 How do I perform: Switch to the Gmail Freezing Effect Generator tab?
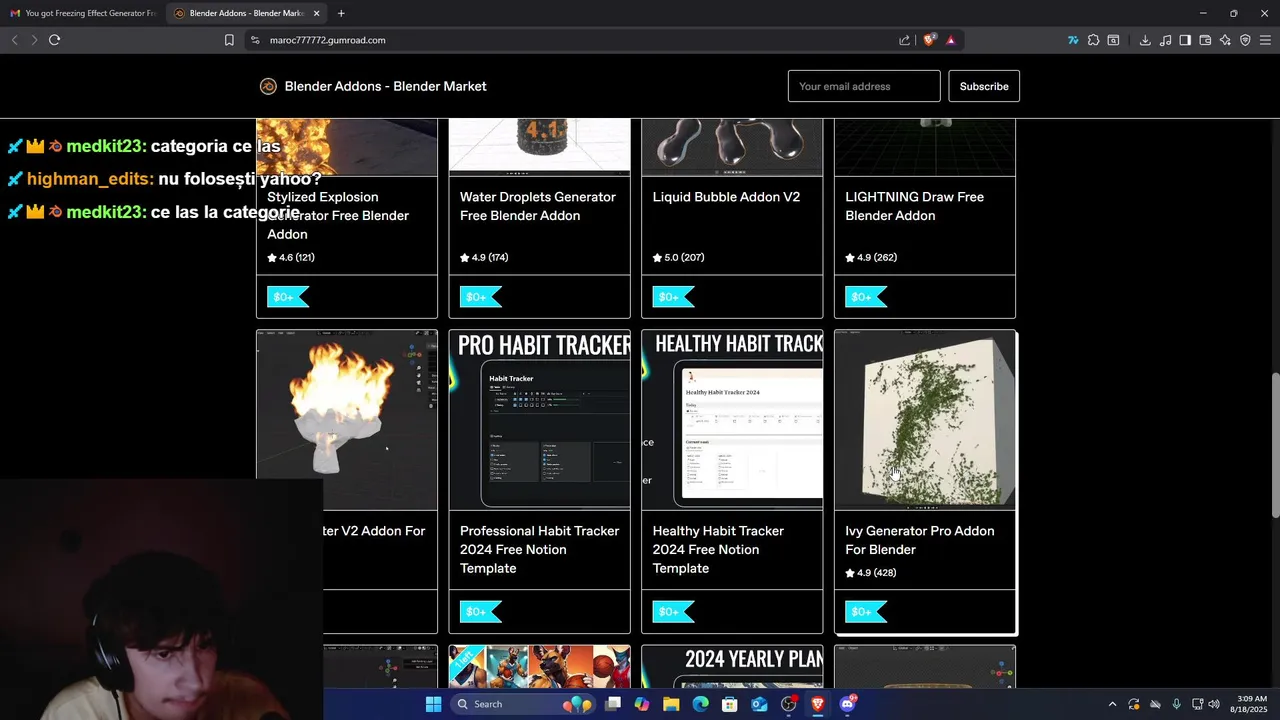[x=83, y=13]
